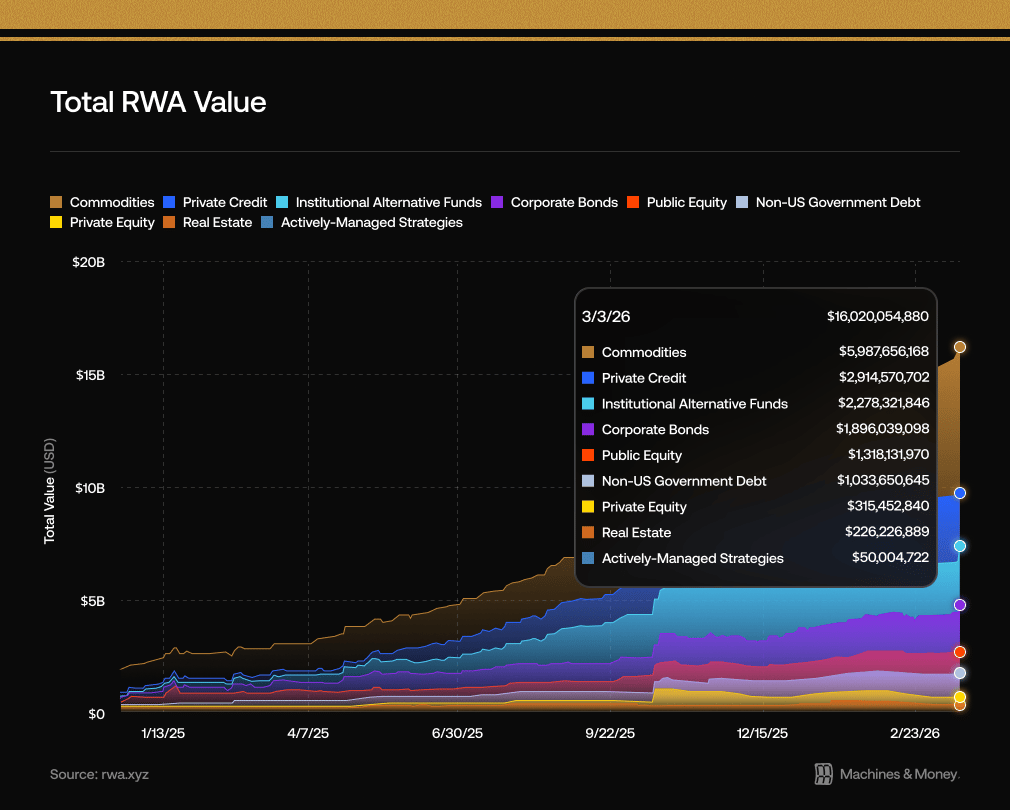The image size is (1010, 810).
Task: Click the $15B y-axis label
Action: pos(90,375)
